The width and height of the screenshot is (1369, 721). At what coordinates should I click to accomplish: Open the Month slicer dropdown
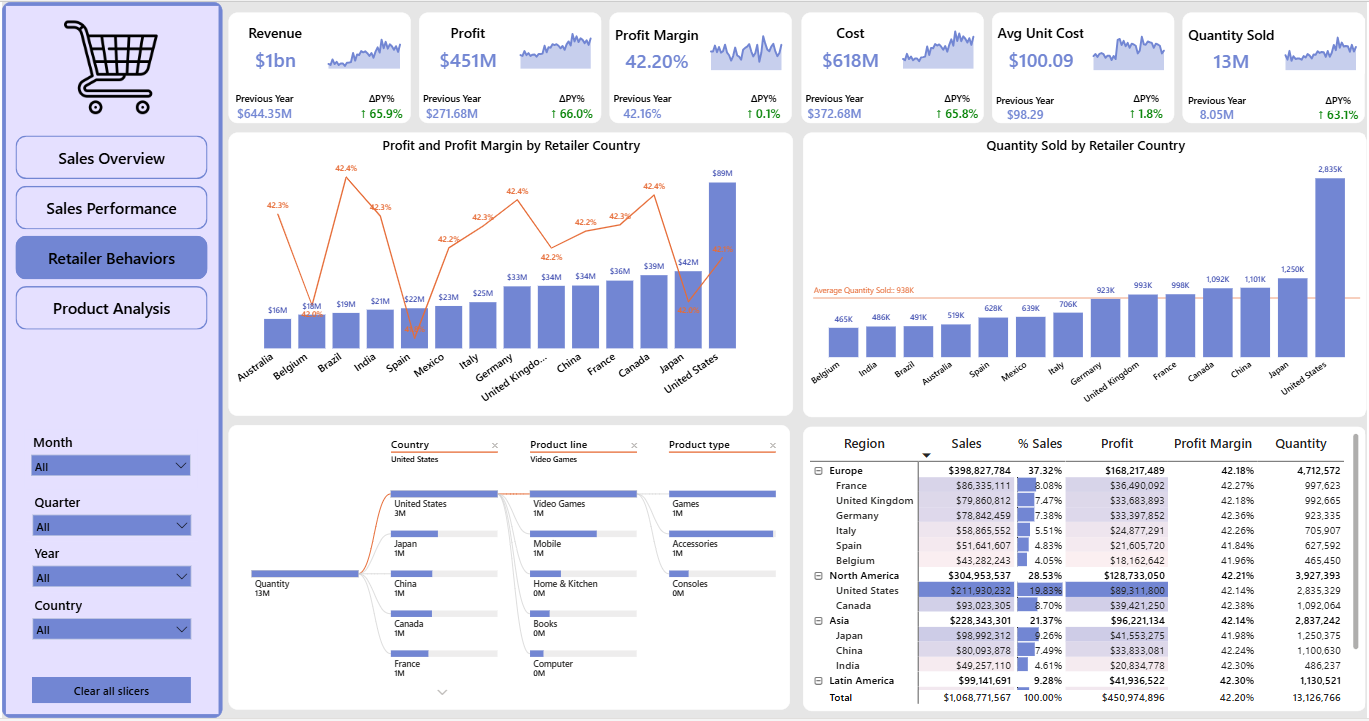click(111, 466)
